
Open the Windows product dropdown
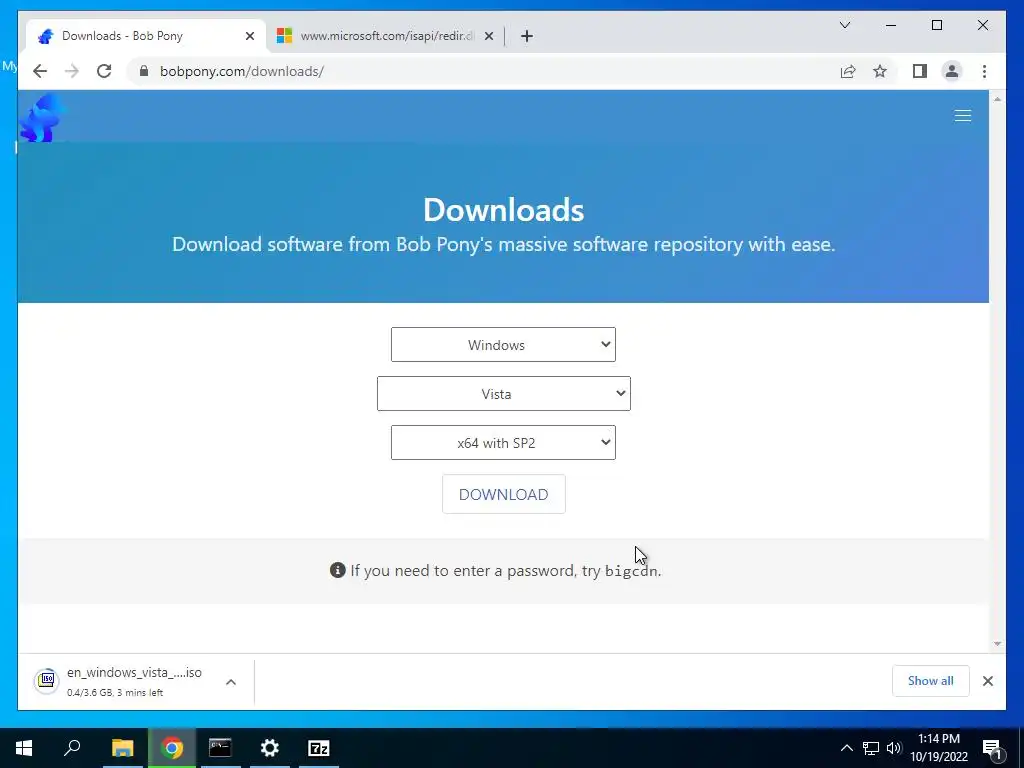pyautogui.click(x=503, y=345)
